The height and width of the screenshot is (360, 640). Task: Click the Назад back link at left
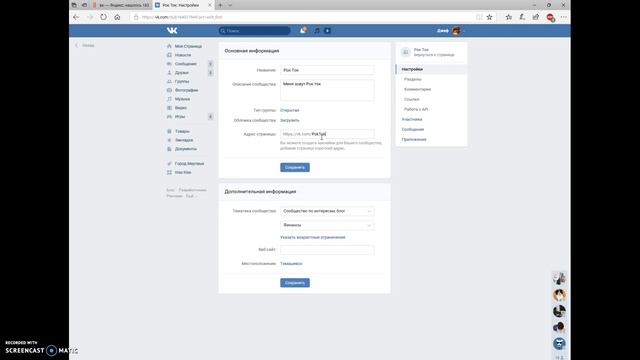[85, 45]
